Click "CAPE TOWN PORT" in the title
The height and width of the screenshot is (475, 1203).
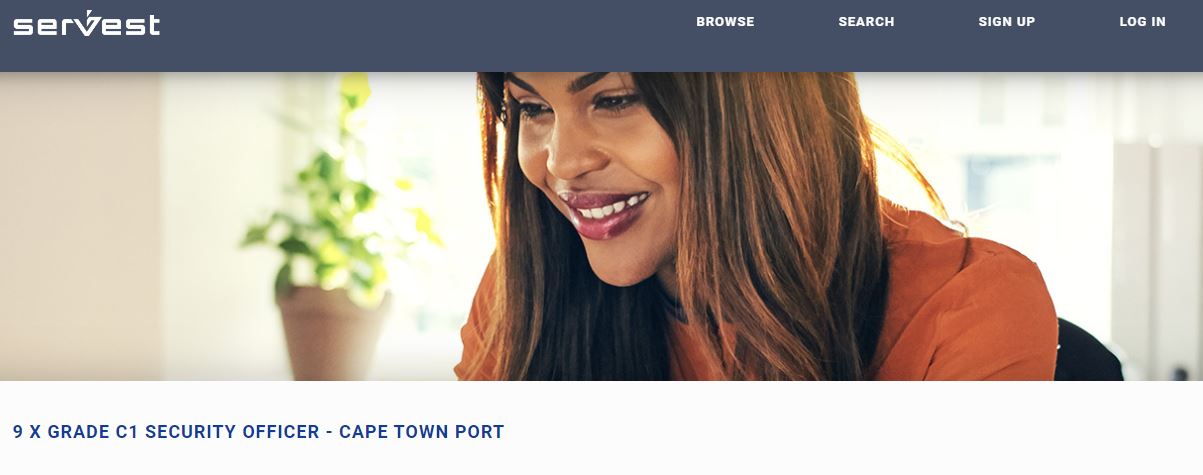(422, 432)
